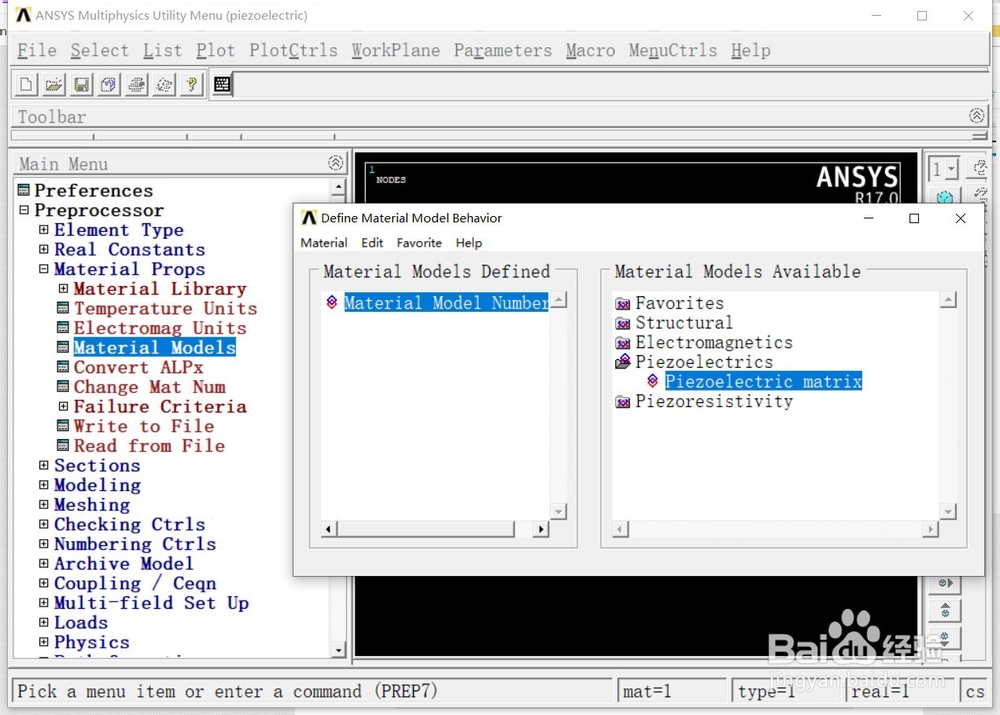Open the Favorites folder icon
The height and width of the screenshot is (715, 1000).
coord(623,304)
